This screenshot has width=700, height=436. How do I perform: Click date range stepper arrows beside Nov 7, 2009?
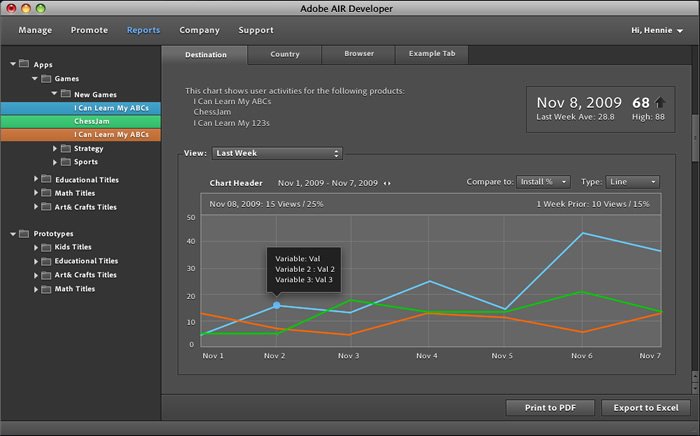point(387,183)
